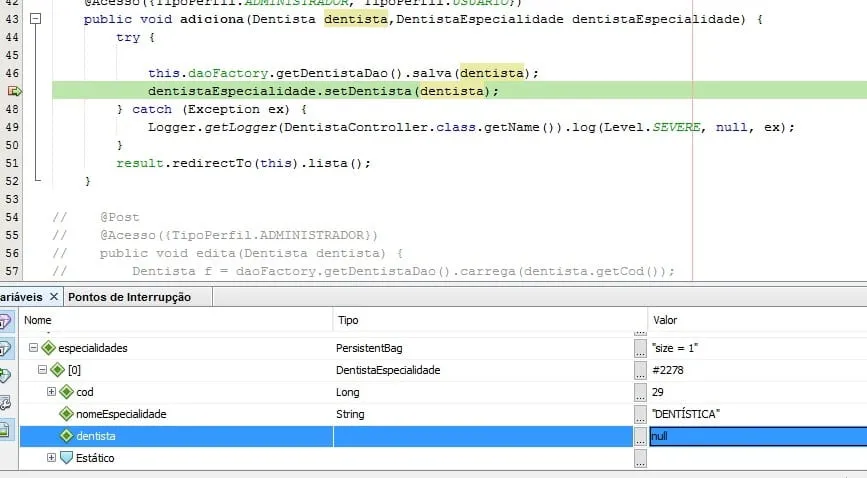The image size is (867, 478).
Task: Click the daoFactory field on line 46
Action: (228, 73)
